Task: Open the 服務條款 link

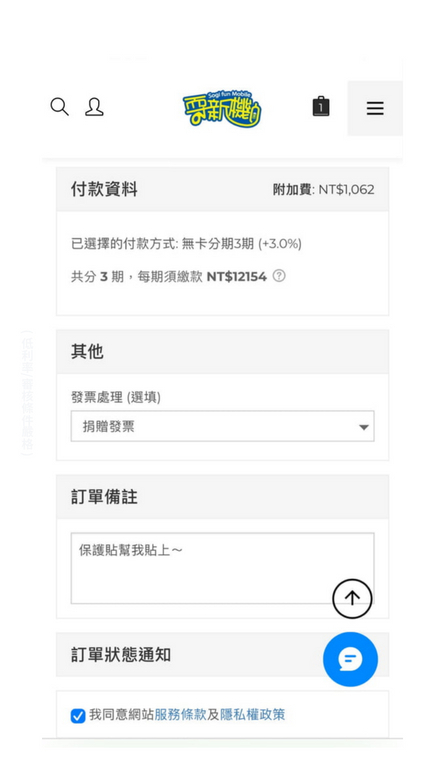Action: [x=180, y=715]
